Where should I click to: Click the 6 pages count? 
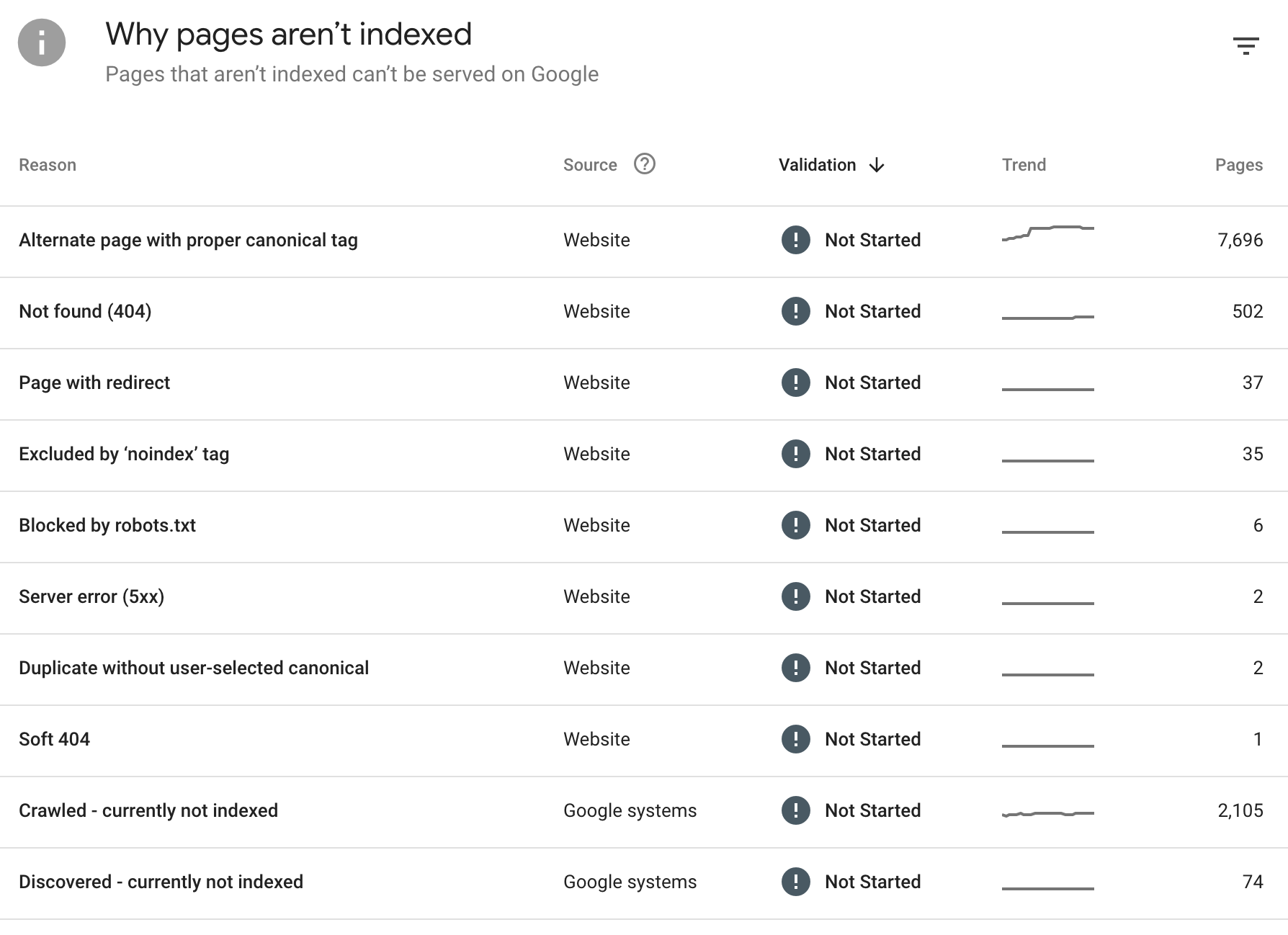1258,525
